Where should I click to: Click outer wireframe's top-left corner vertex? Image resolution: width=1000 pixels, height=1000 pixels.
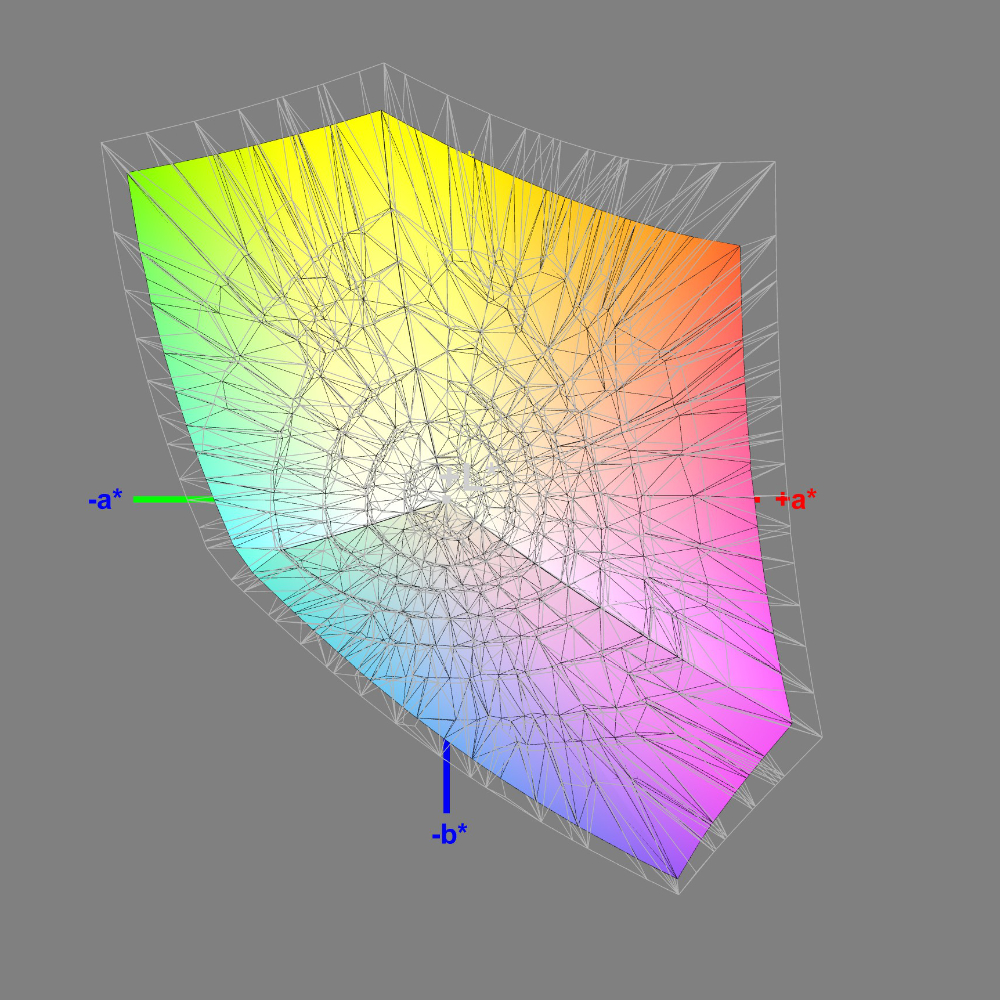[102, 144]
